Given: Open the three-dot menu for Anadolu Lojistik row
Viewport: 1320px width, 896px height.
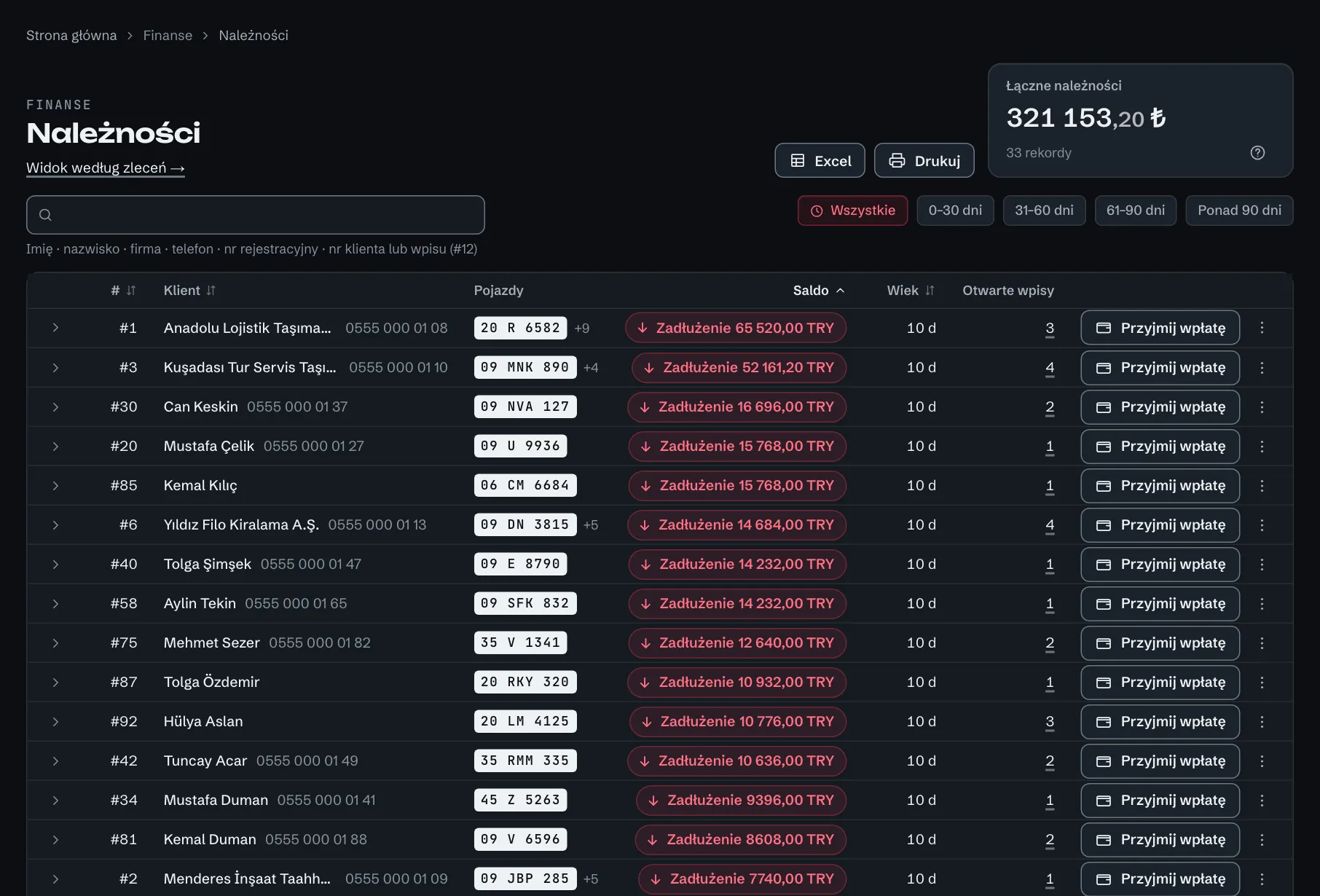Looking at the screenshot, I should tap(1262, 328).
